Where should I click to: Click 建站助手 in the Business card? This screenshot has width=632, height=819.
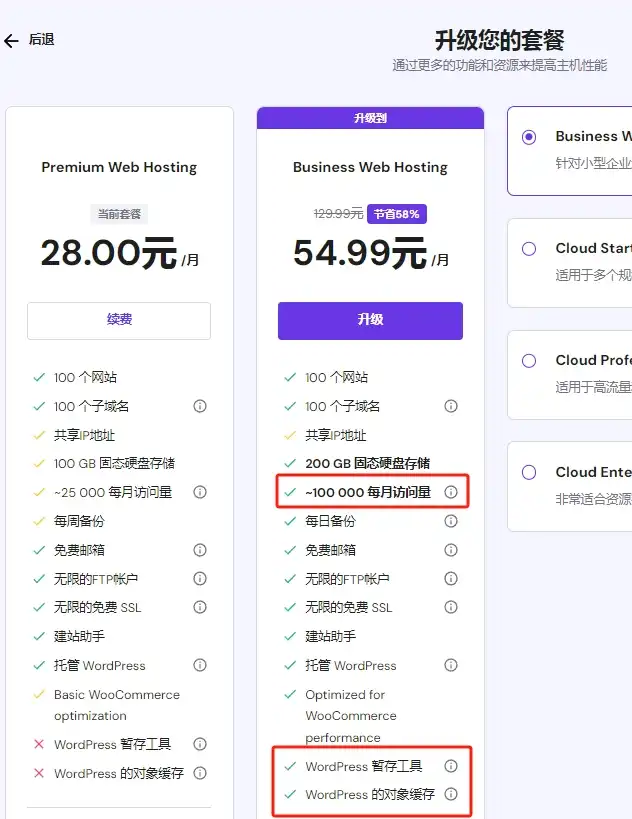[x=331, y=636]
